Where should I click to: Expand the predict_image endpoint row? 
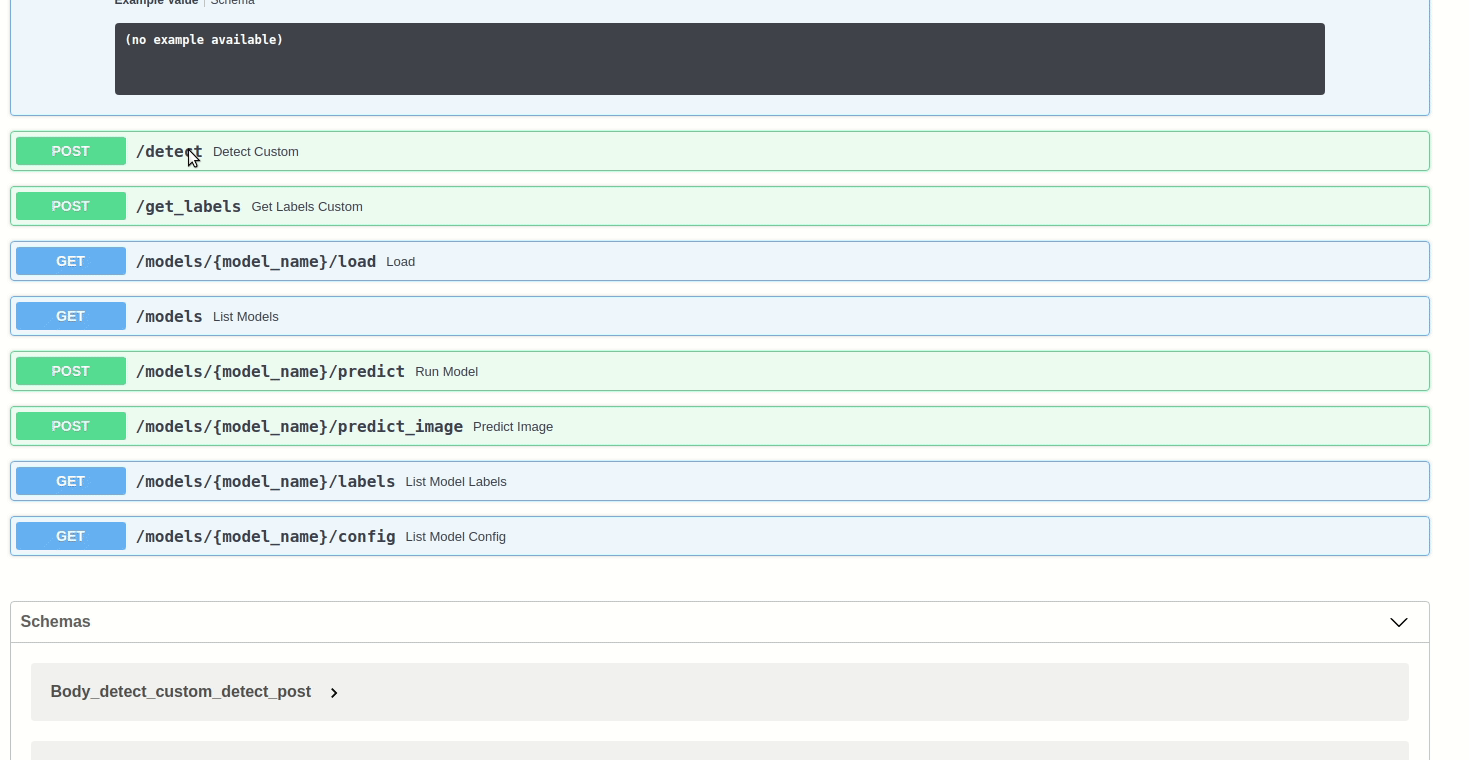pyautogui.click(x=700, y=426)
